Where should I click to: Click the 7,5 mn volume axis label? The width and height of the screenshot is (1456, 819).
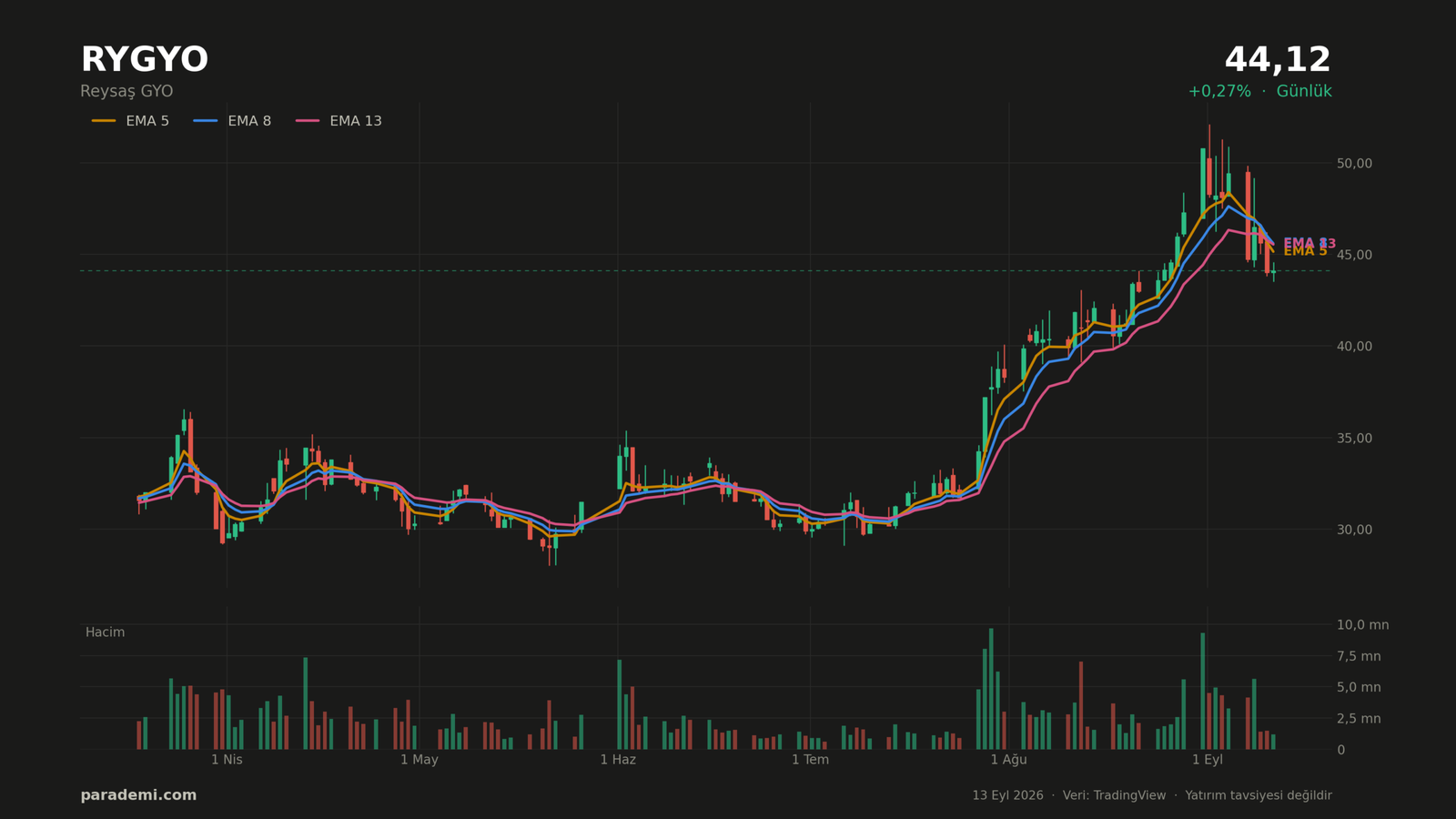click(x=1359, y=656)
